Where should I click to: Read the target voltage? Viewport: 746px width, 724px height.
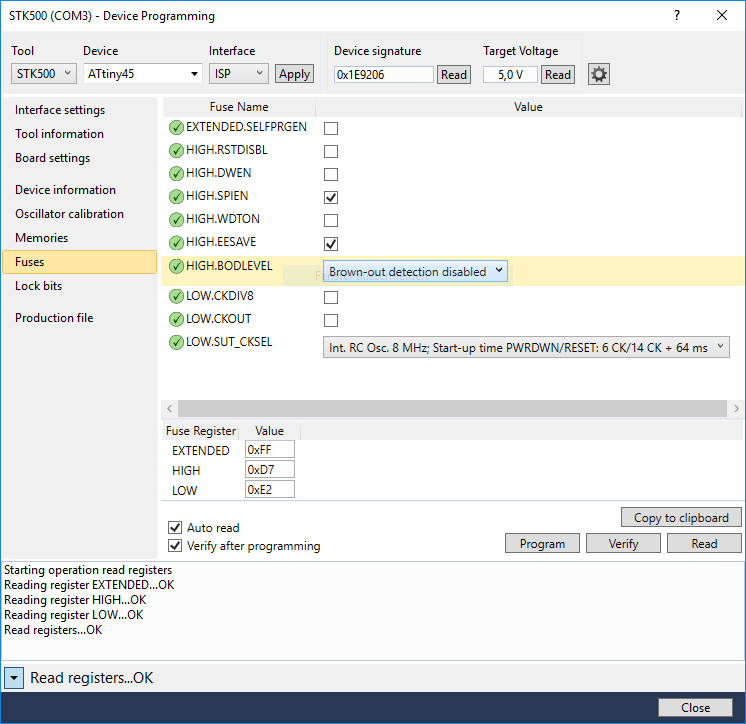point(558,75)
